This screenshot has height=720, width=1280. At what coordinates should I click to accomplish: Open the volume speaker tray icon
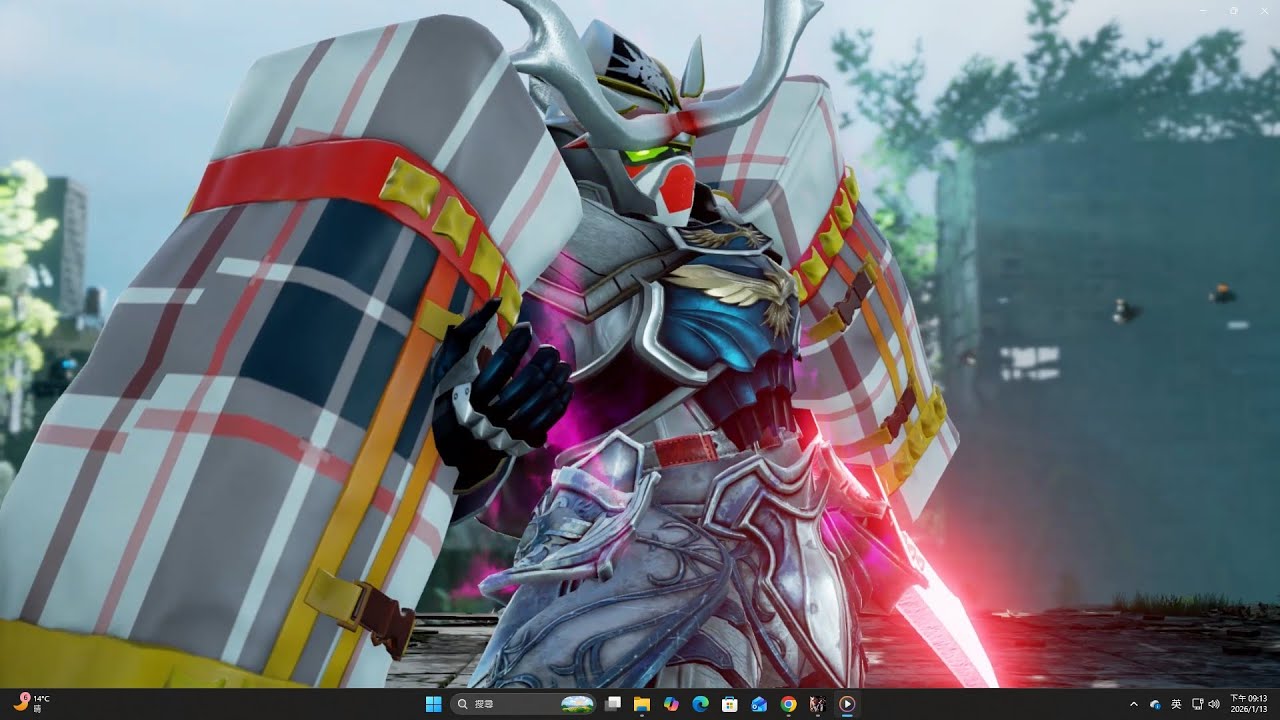1213,704
